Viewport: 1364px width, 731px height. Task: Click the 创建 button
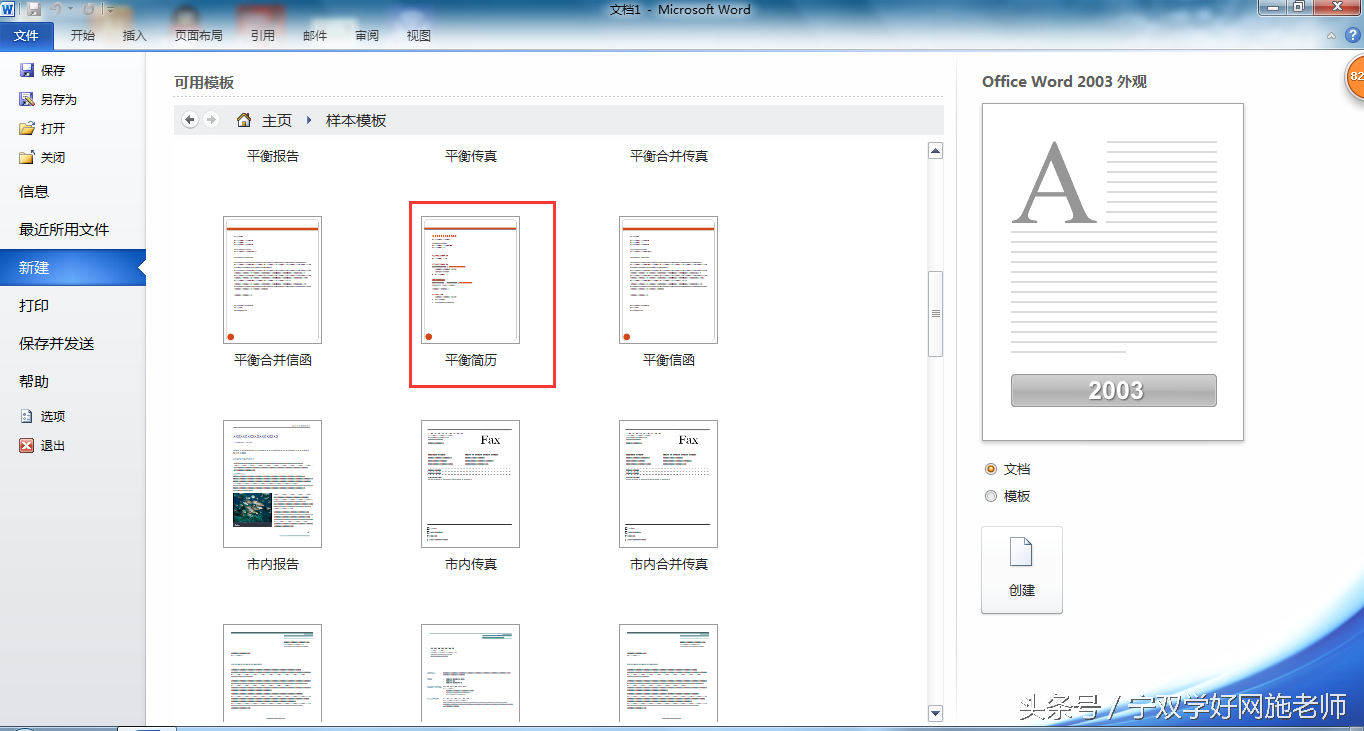tap(1021, 570)
